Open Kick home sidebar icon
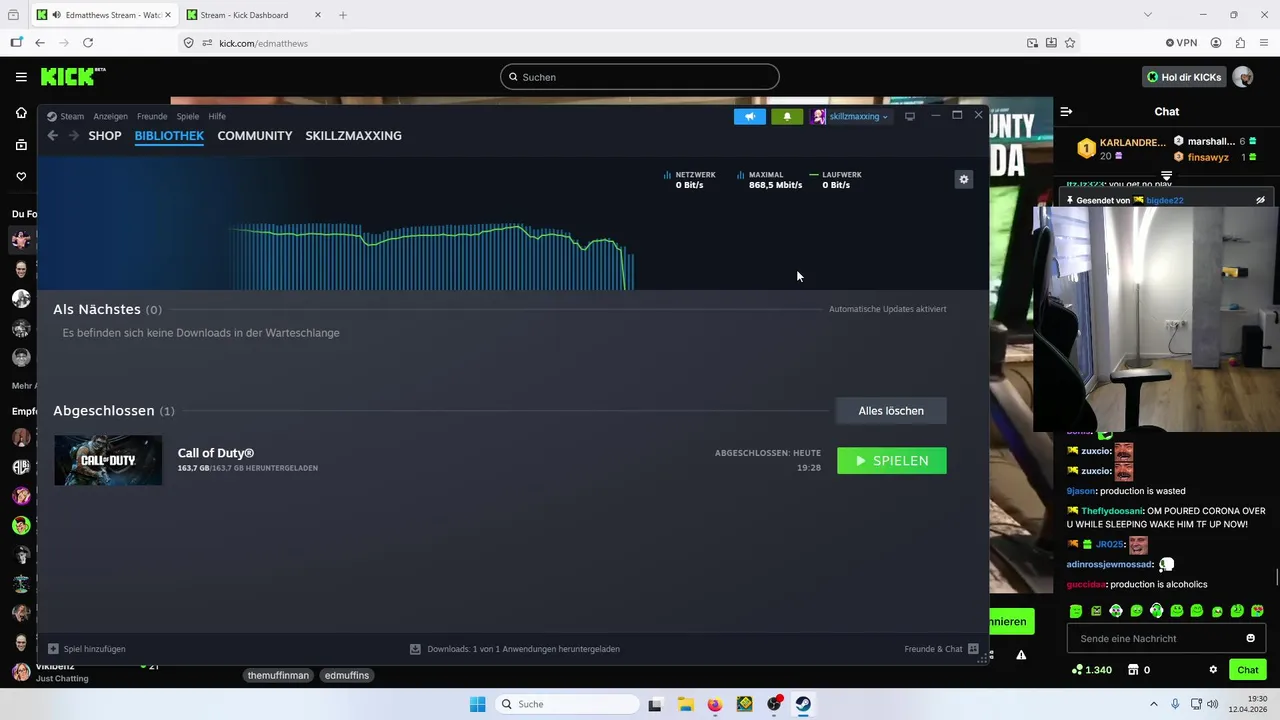Screen dimensions: 1280x720 tap(21, 113)
